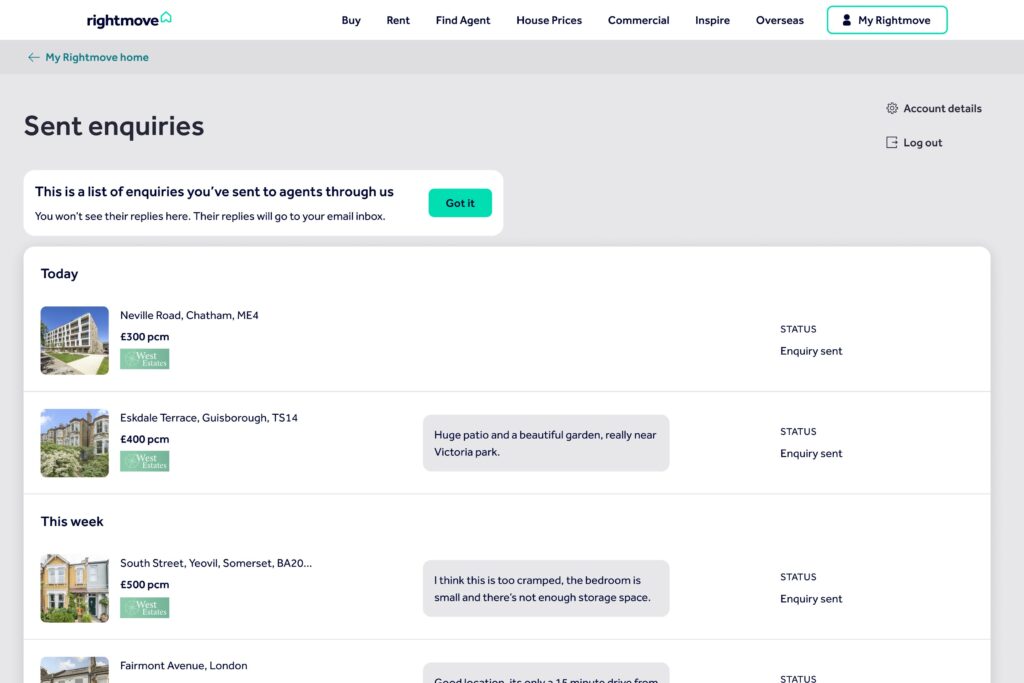Click West Estates logo for South Street
Image resolution: width=1024 pixels, height=683 pixels.
pyautogui.click(x=144, y=608)
